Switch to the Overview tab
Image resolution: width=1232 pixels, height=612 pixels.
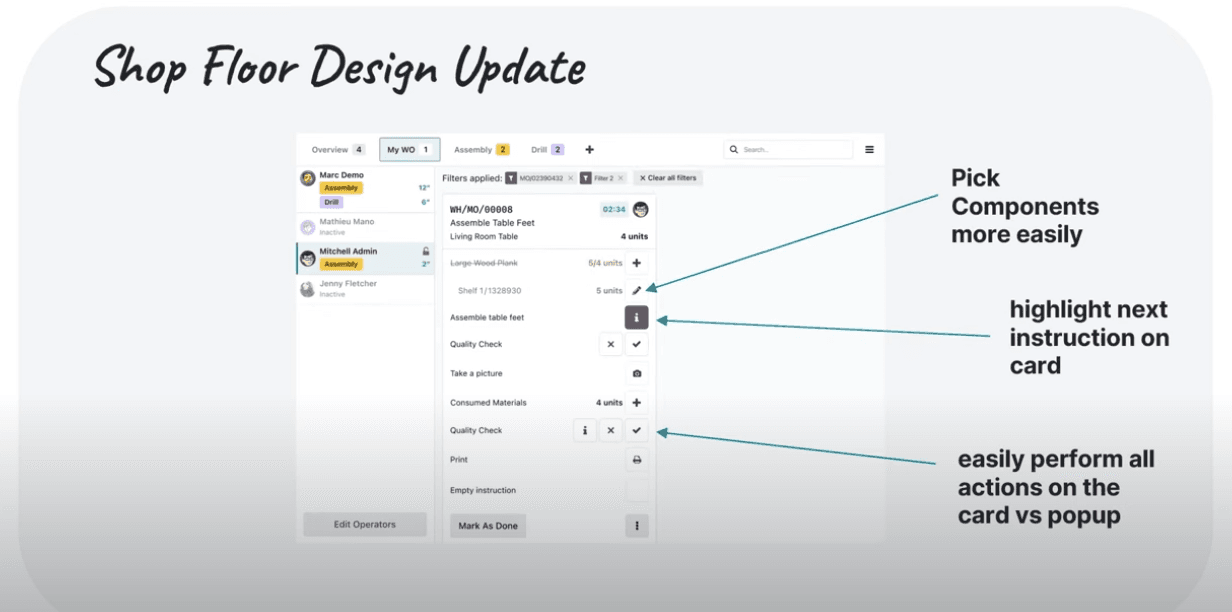pos(338,150)
